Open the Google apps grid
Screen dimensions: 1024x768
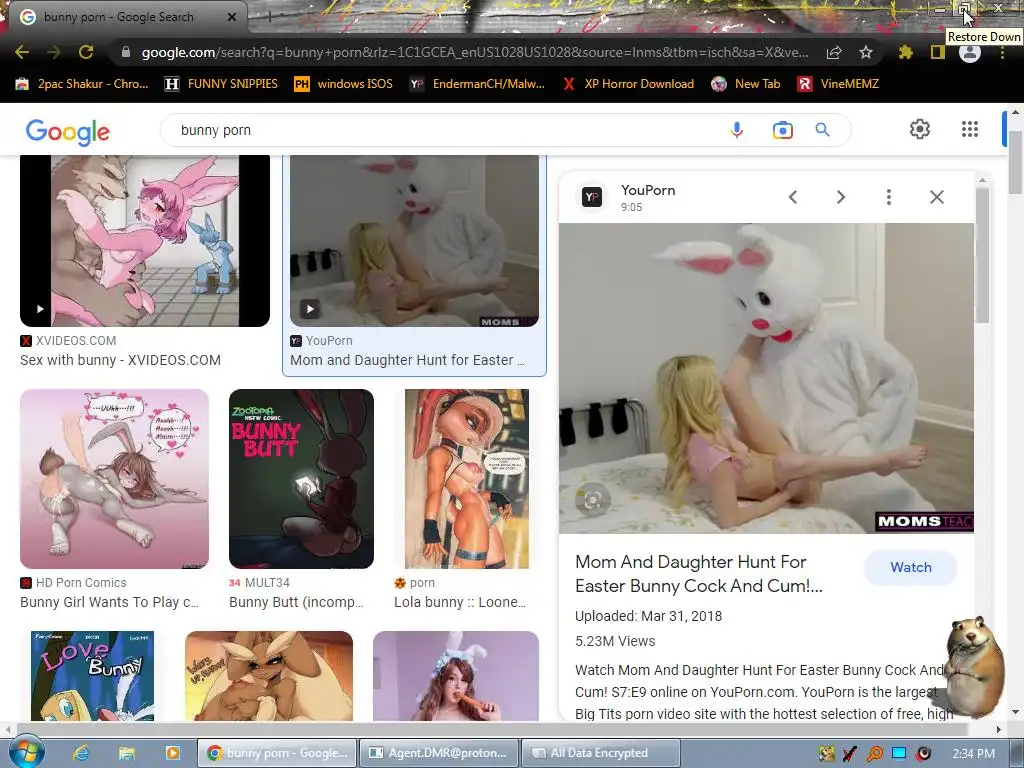pos(970,129)
